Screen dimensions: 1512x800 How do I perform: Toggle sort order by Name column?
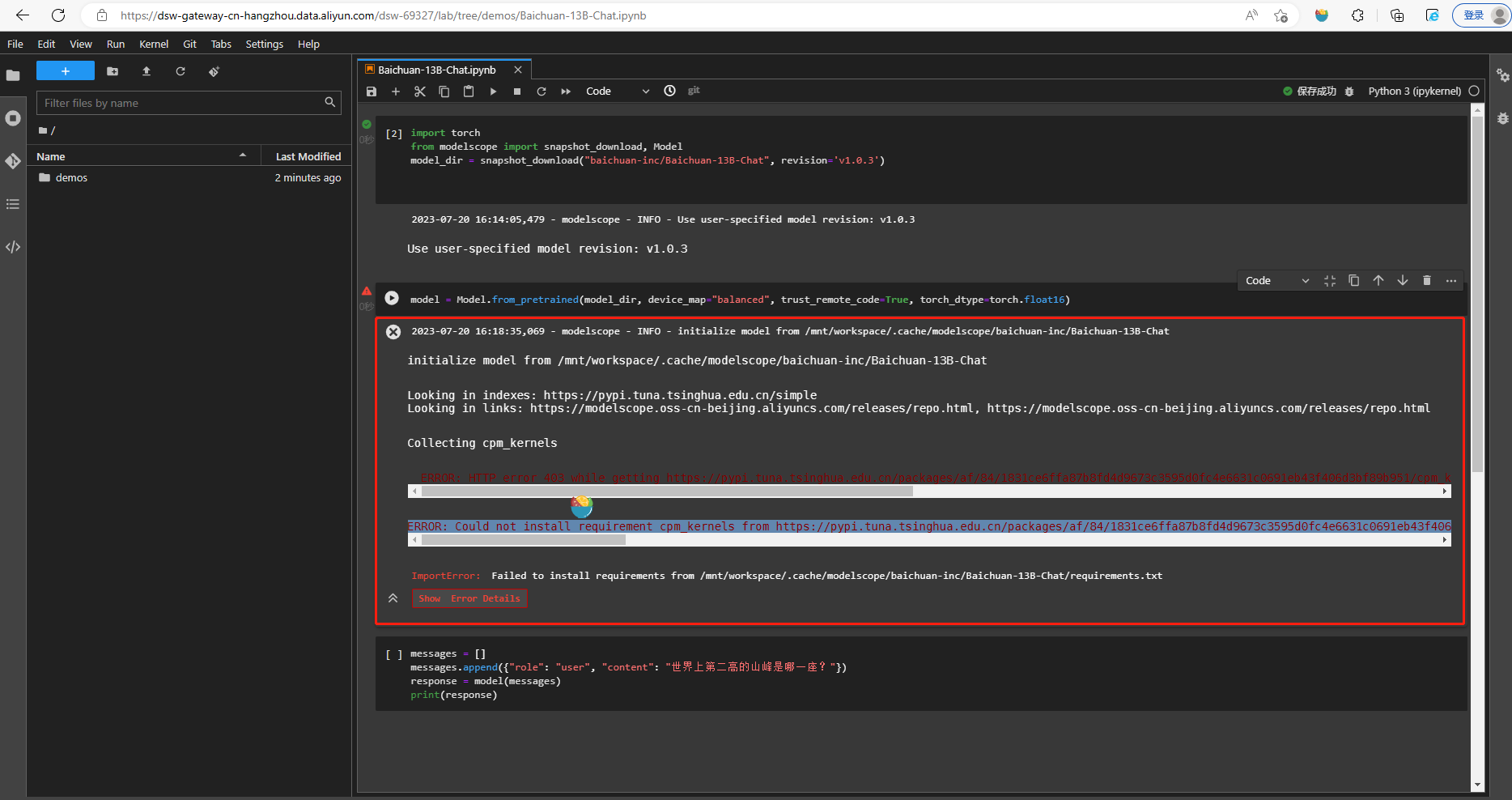tap(143, 156)
